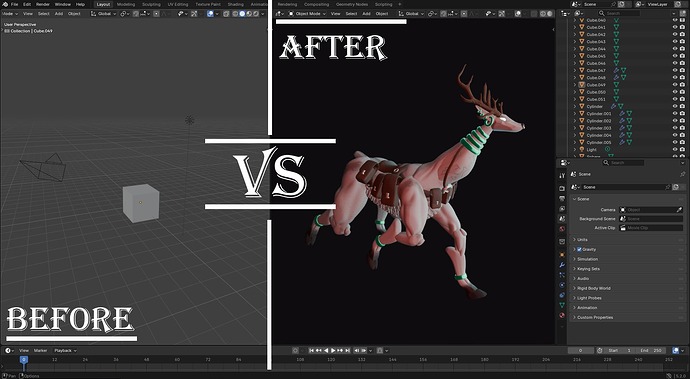Select Cylinder.005 in the outliner
Viewport: 690px width, 379px height.
(x=599, y=142)
